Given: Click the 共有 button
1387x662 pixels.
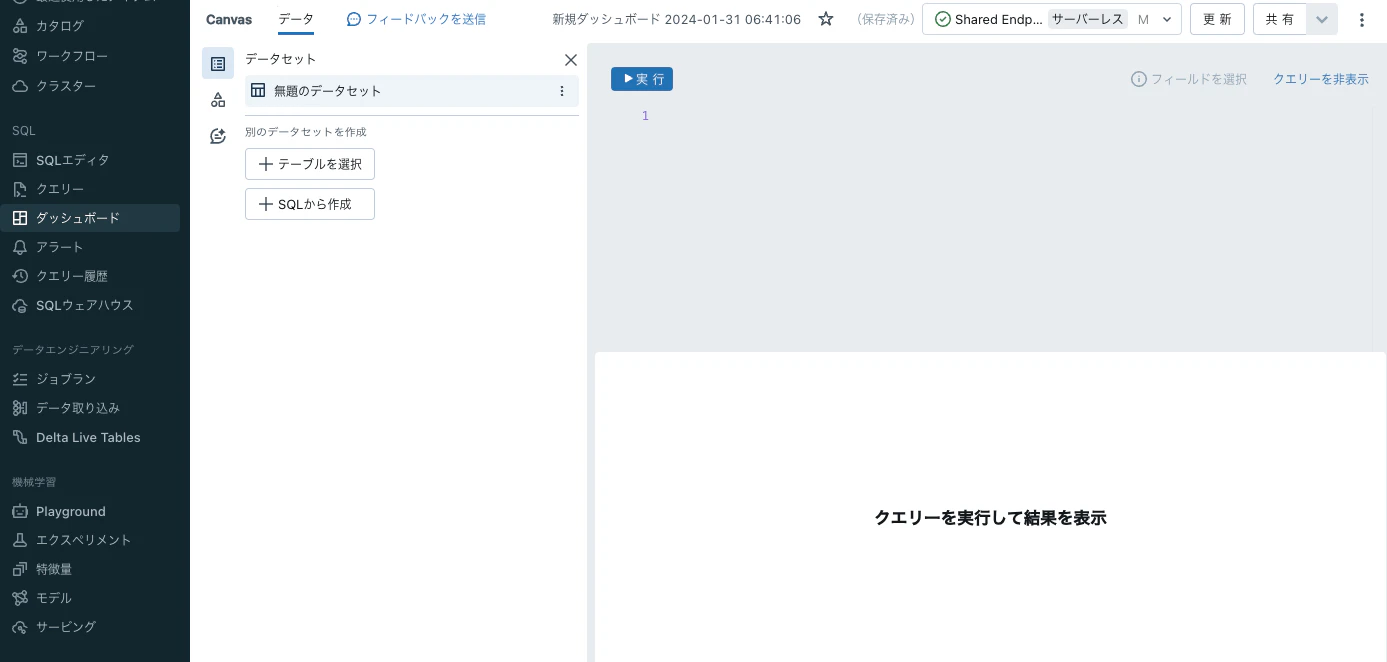Looking at the screenshot, I should [1280, 19].
